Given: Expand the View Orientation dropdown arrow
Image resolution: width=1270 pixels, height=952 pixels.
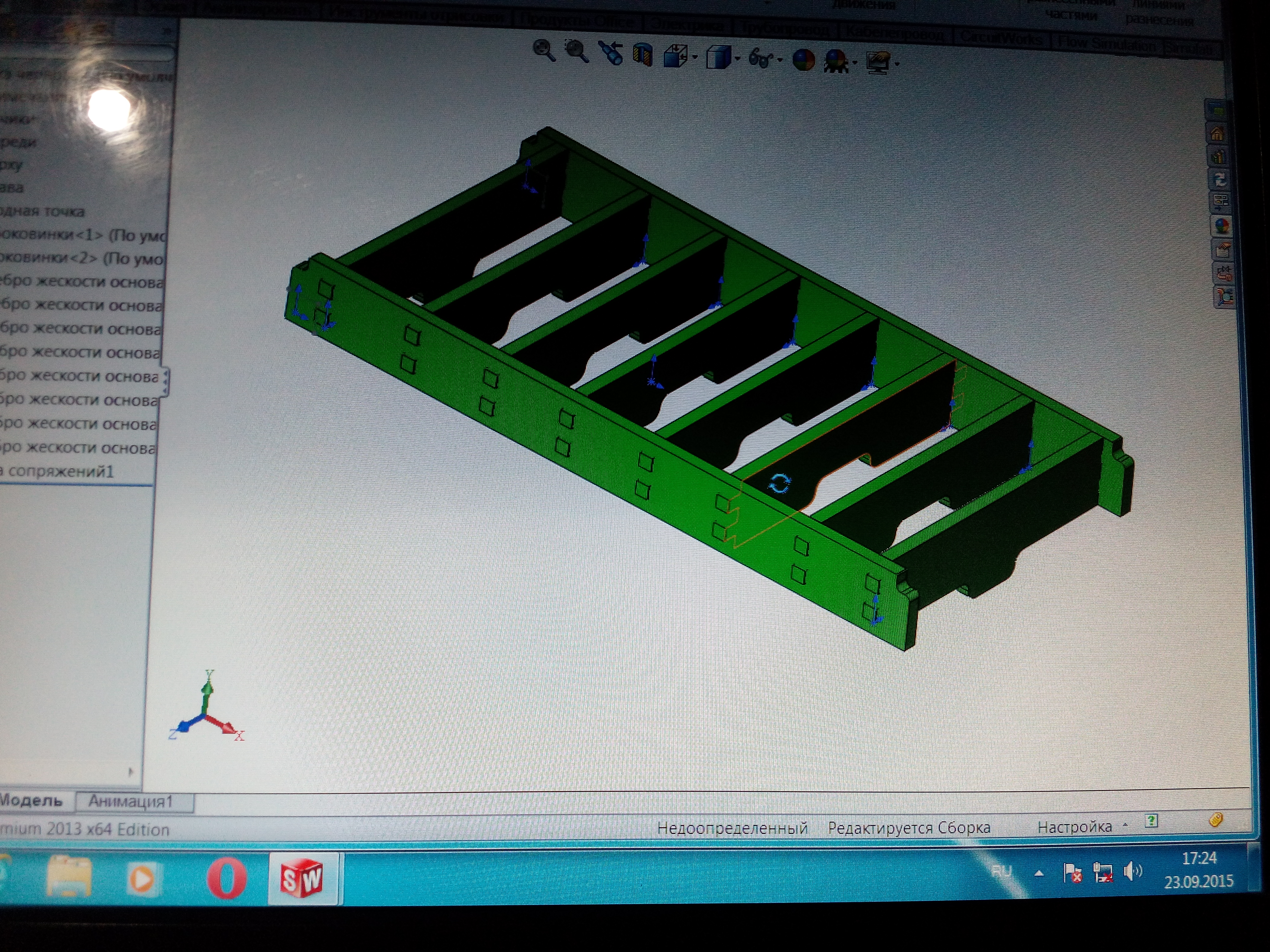Looking at the screenshot, I should [695, 57].
